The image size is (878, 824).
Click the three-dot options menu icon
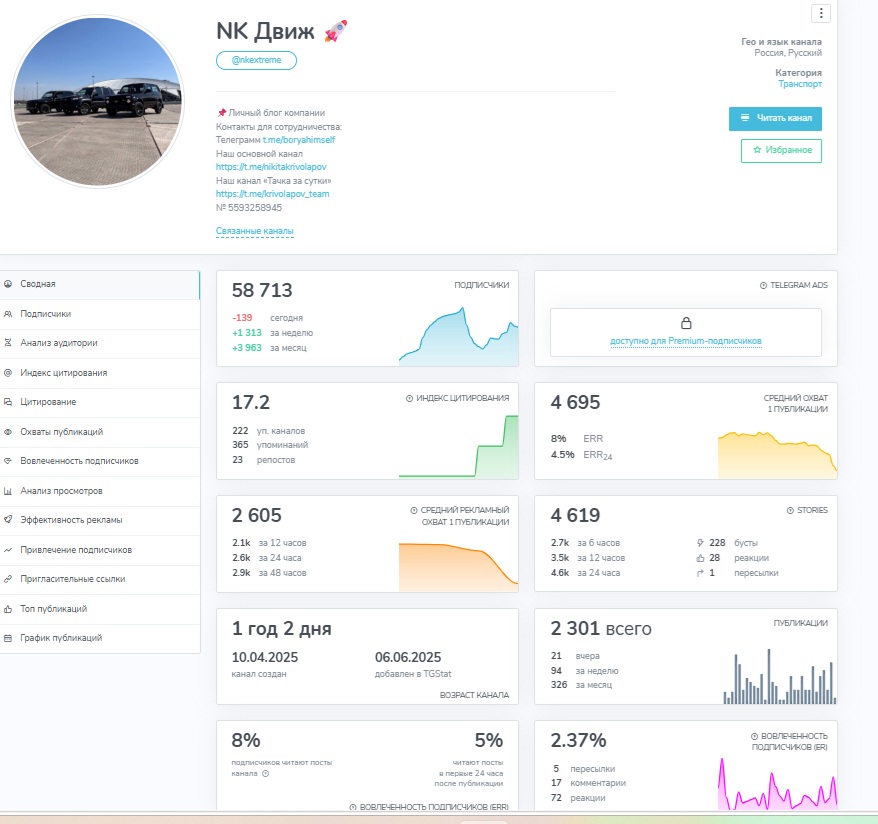[820, 13]
